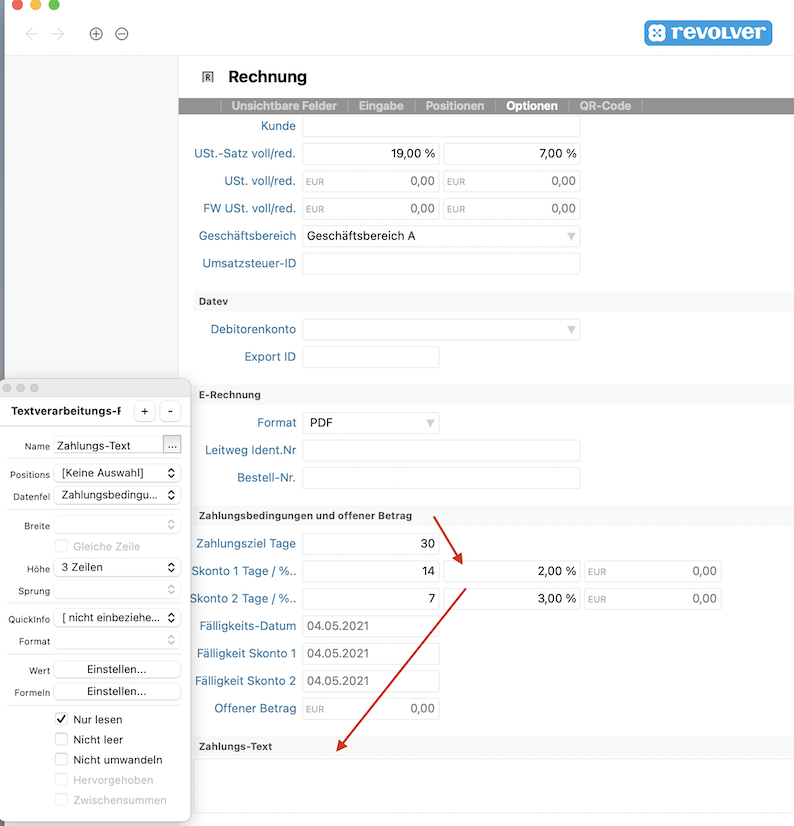
Task: Click the zoom out minus icon
Action: [122, 34]
